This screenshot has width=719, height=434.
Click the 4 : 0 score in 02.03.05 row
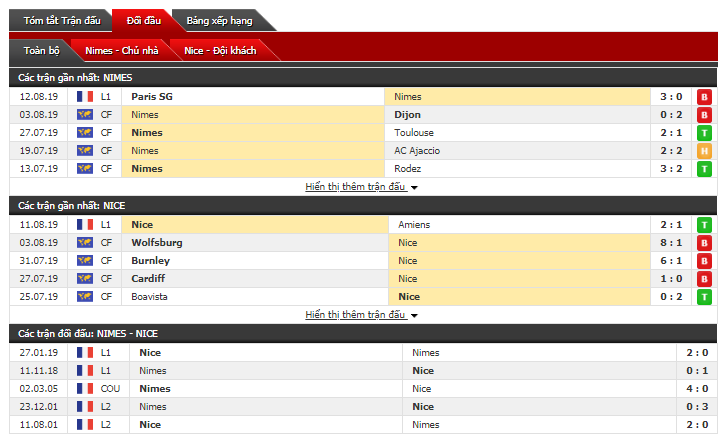click(697, 389)
